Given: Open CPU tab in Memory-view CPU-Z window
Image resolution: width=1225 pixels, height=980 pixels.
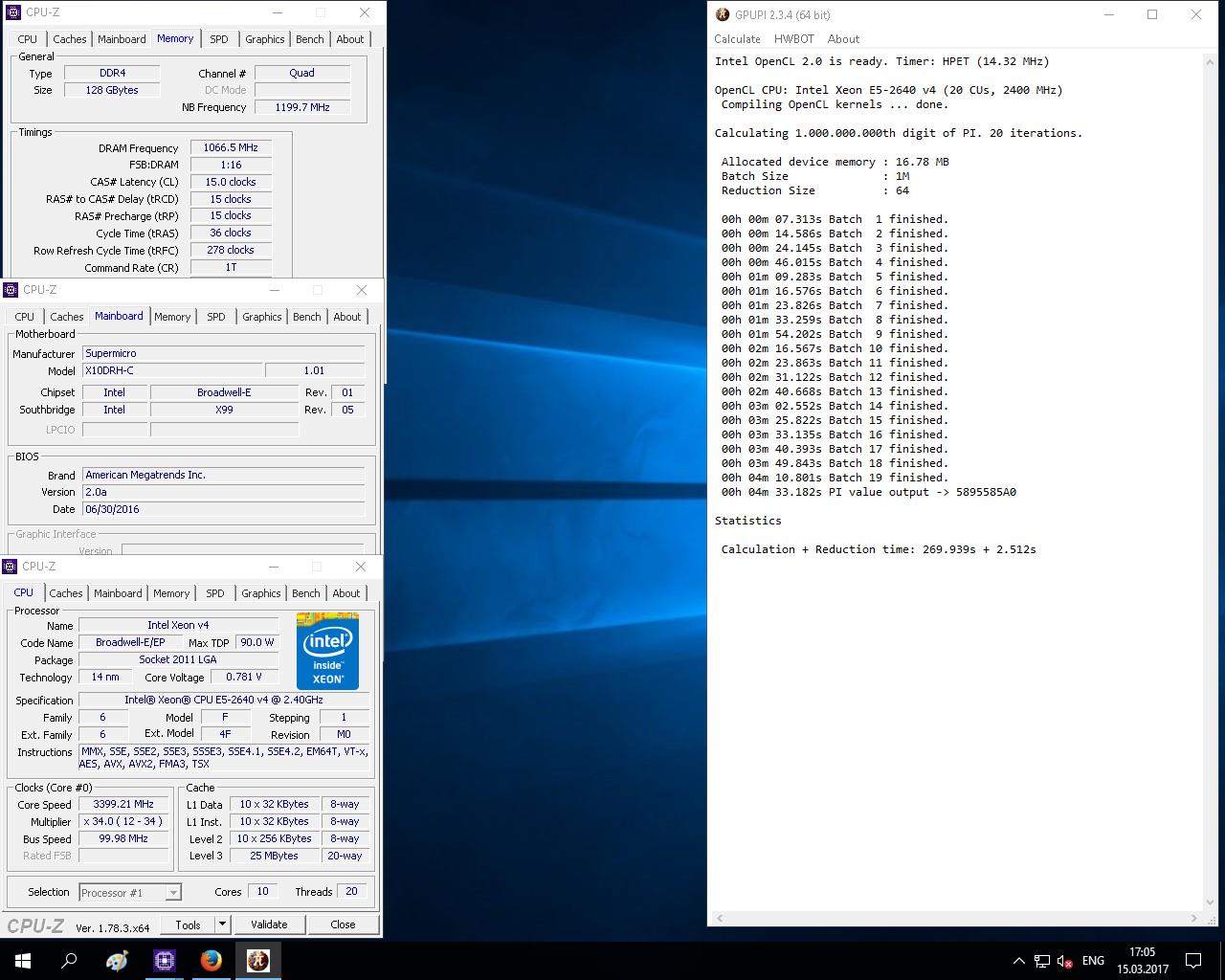Looking at the screenshot, I should click(x=28, y=39).
